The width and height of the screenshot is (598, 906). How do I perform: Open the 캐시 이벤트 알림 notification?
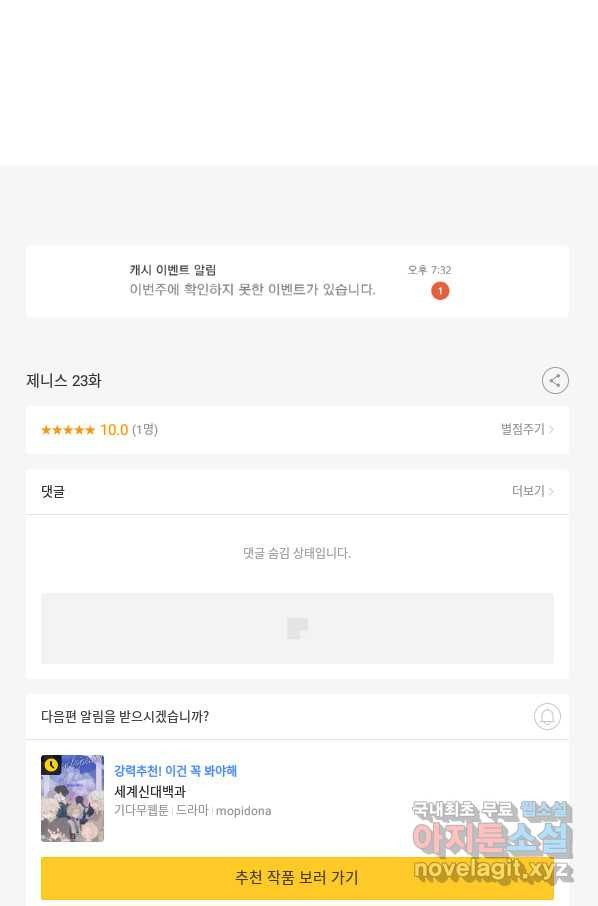pyautogui.click(x=297, y=281)
